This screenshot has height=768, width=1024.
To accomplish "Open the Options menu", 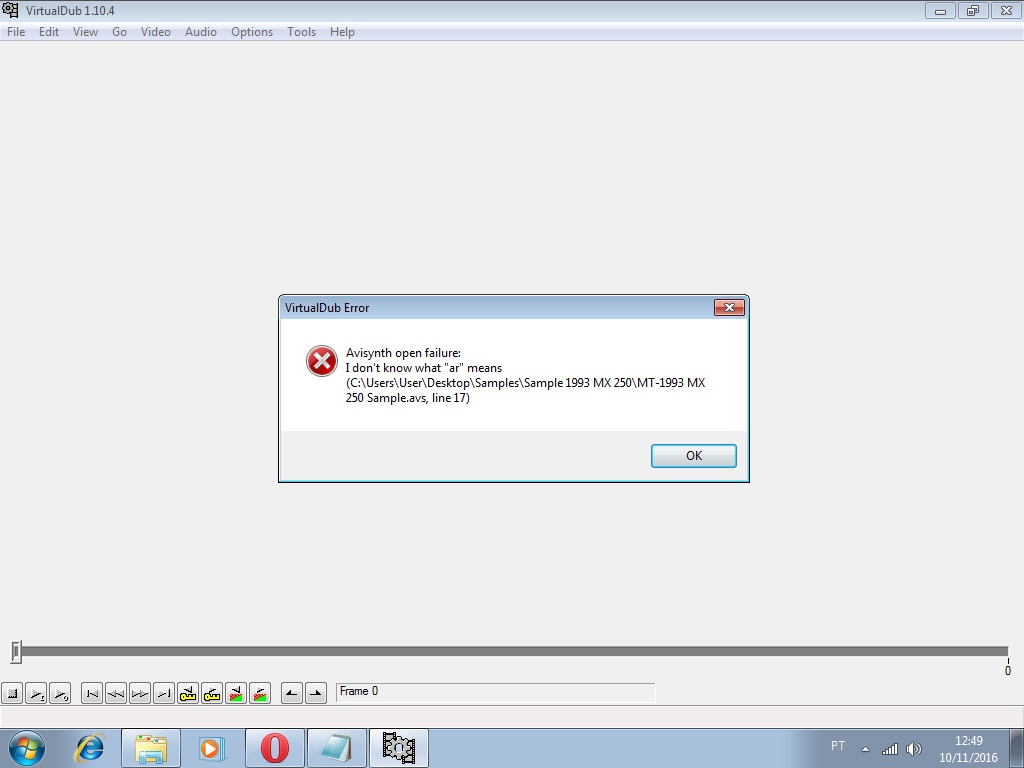I will pos(252,32).
